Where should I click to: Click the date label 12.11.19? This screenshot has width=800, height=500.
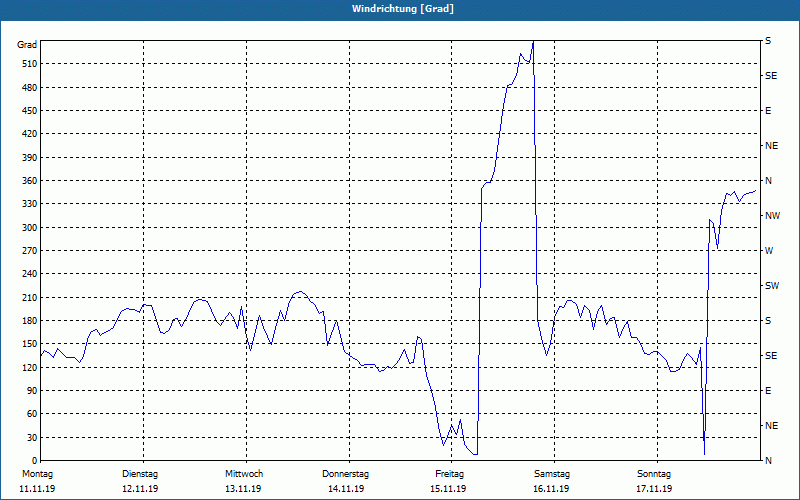[x=140, y=489]
